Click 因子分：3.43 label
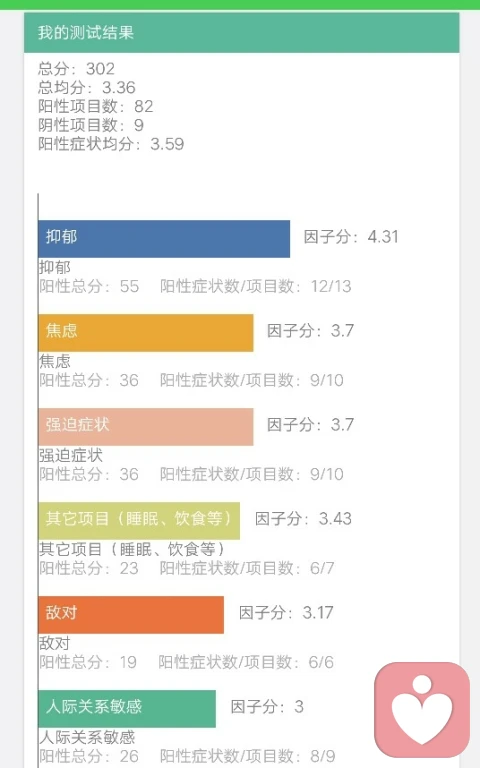This screenshot has width=480, height=768. tap(304, 519)
